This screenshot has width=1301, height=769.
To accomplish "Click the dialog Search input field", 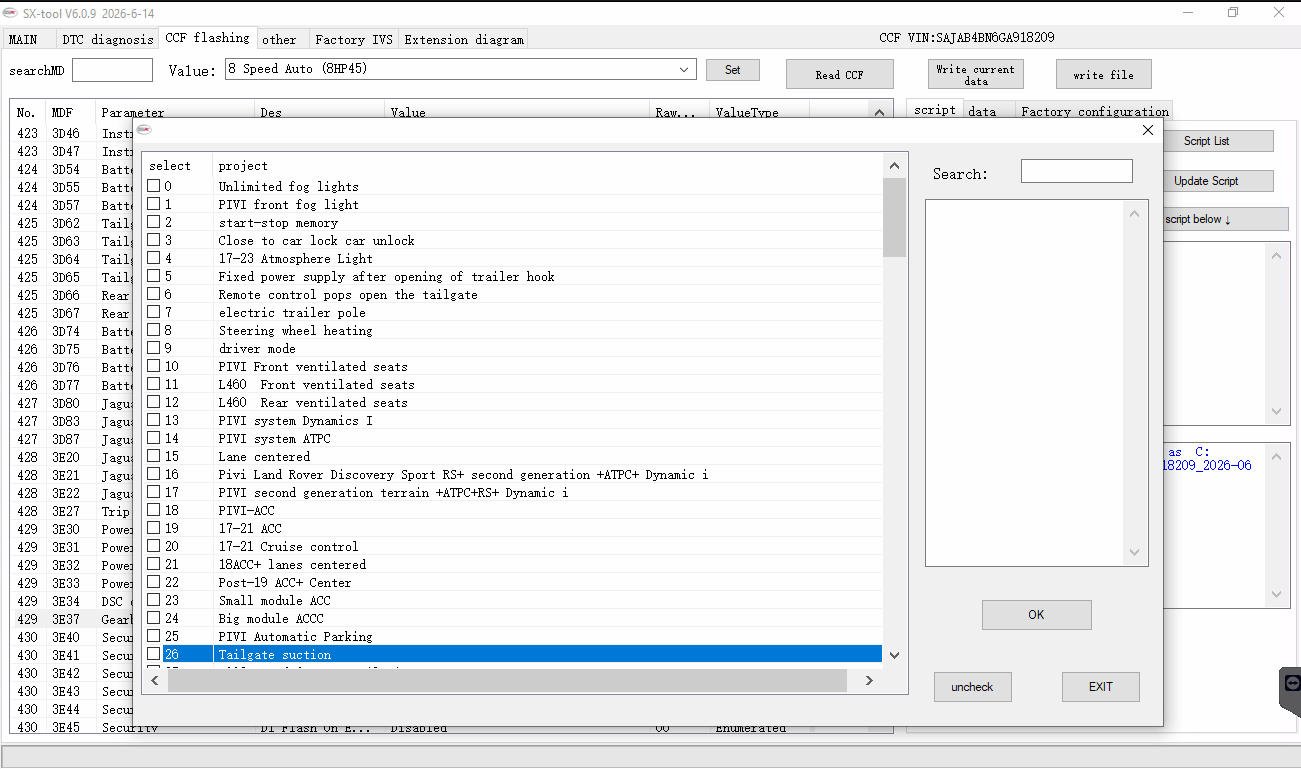I will [x=1076, y=171].
